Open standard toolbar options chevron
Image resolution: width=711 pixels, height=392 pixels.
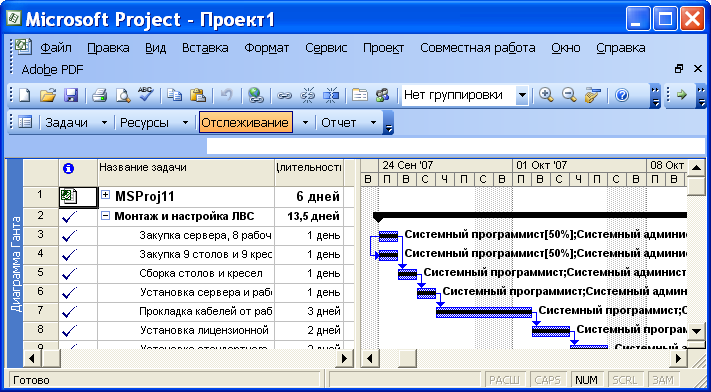click(656, 96)
